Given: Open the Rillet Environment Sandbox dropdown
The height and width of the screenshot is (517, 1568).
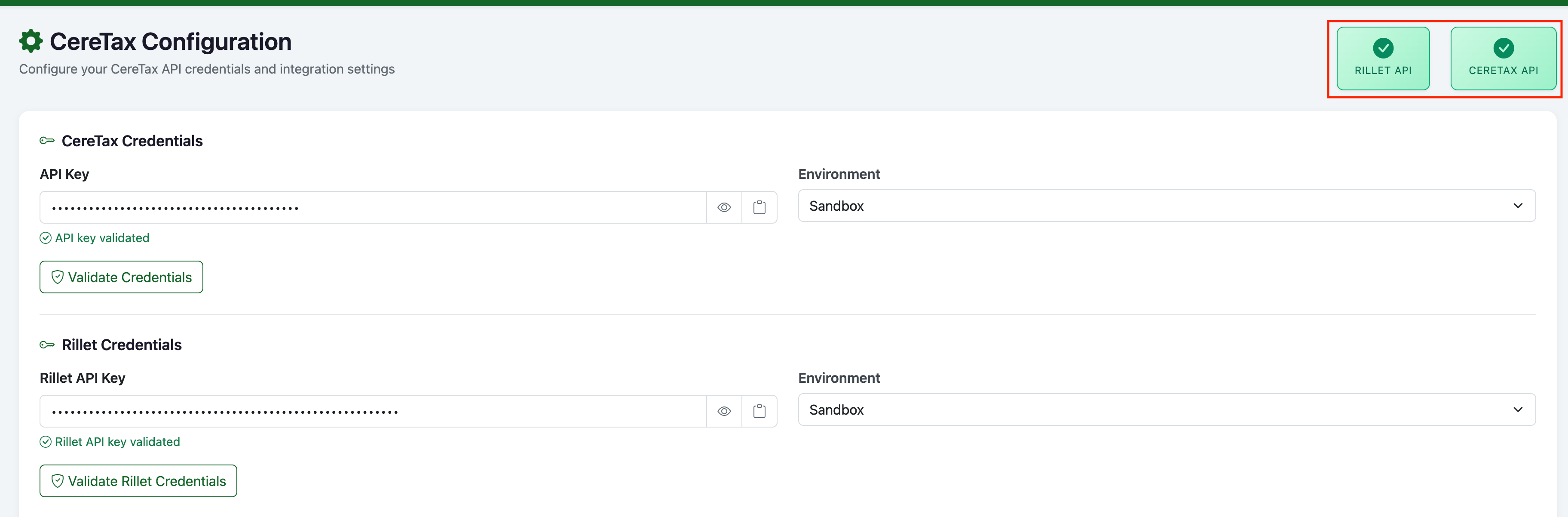Looking at the screenshot, I should click(x=1166, y=410).
